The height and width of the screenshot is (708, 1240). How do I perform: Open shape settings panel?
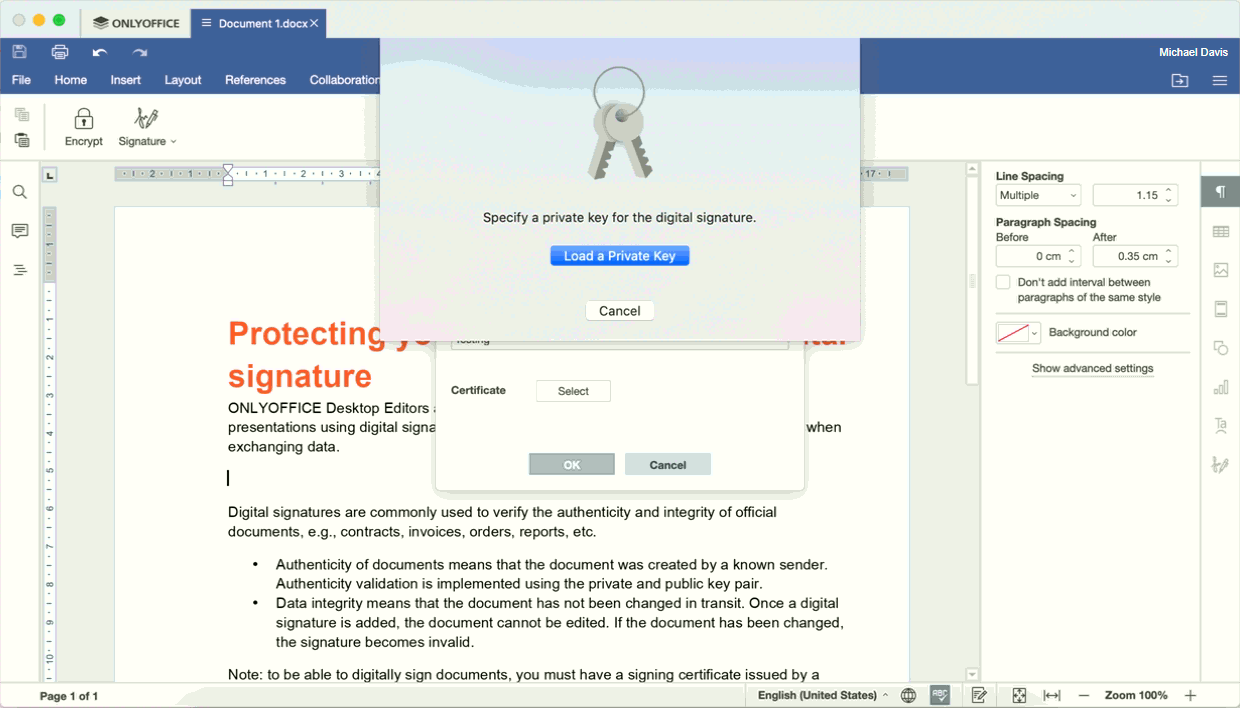[x=1219, y=347]
